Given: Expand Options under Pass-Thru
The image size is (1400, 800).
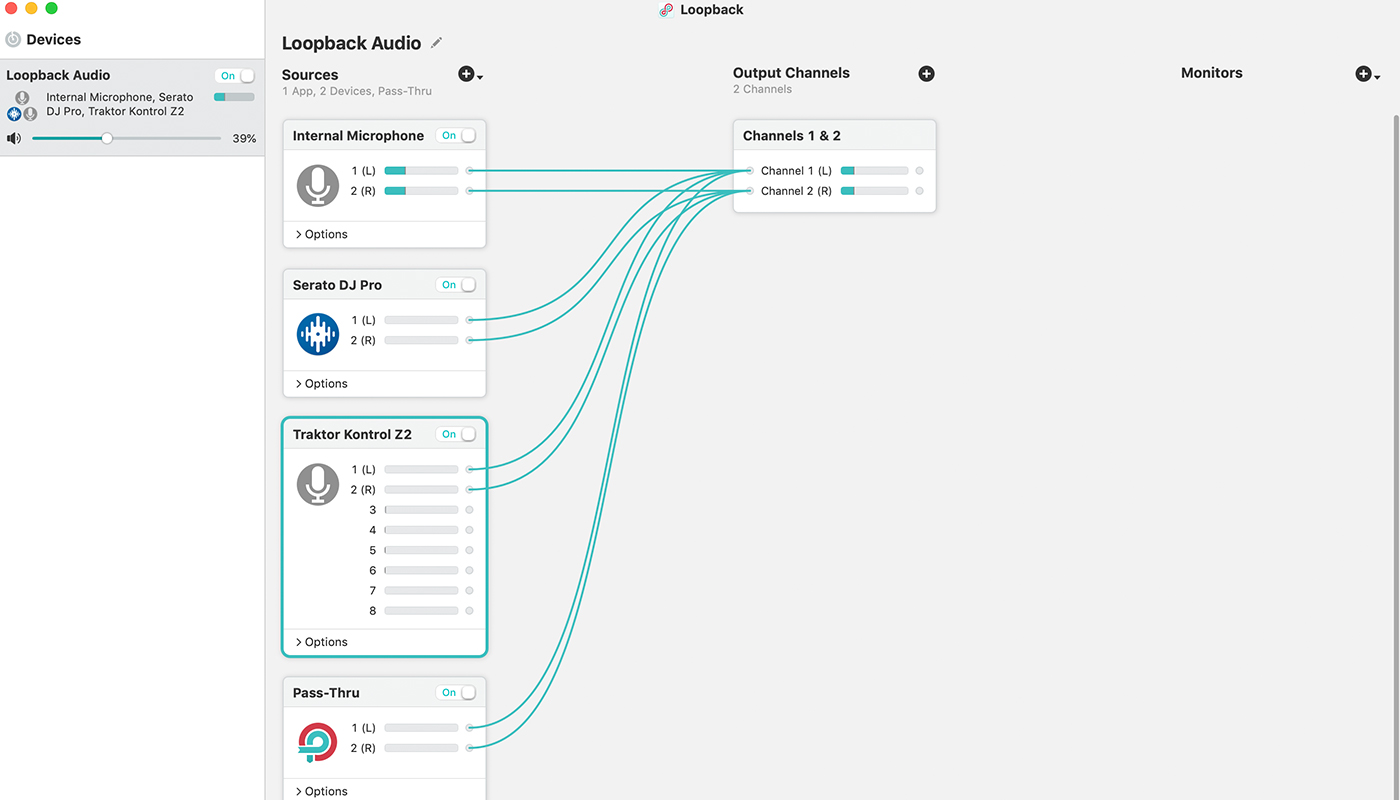Looking at the screenshot, I should click(x=321, y=791).
